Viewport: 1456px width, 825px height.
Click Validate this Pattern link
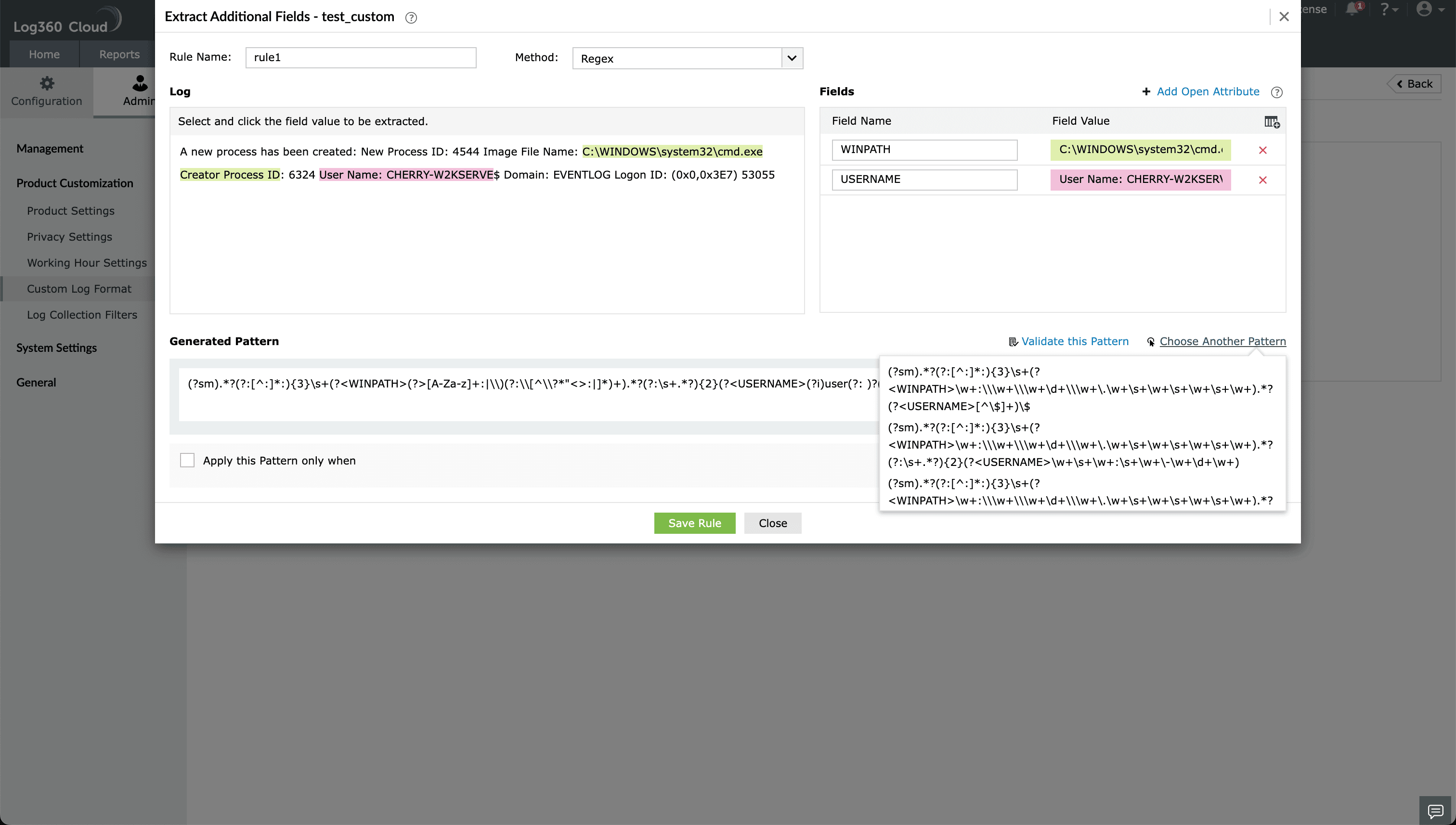(1074, 341)
